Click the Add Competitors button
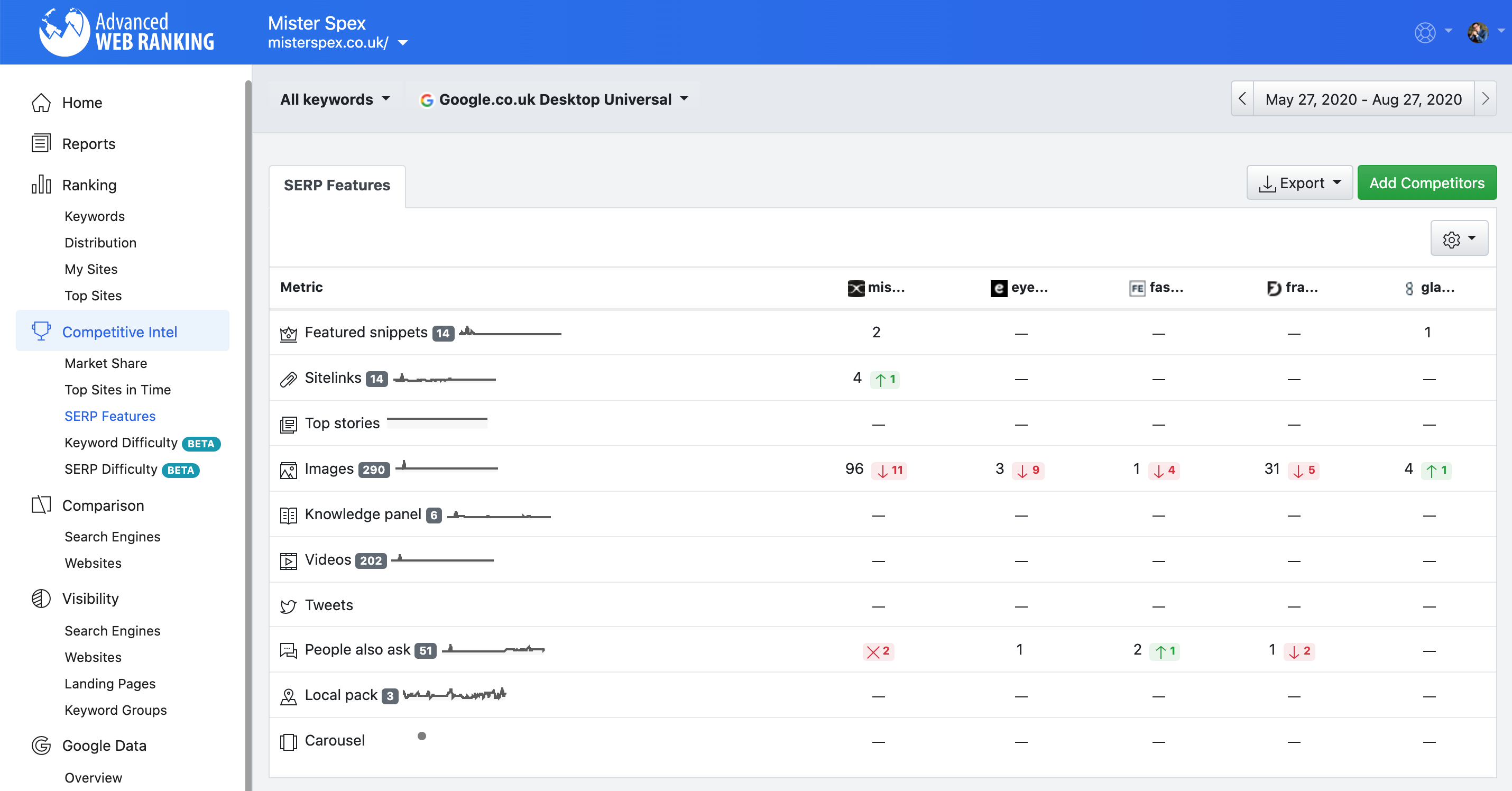 [x=1426, y=182]
